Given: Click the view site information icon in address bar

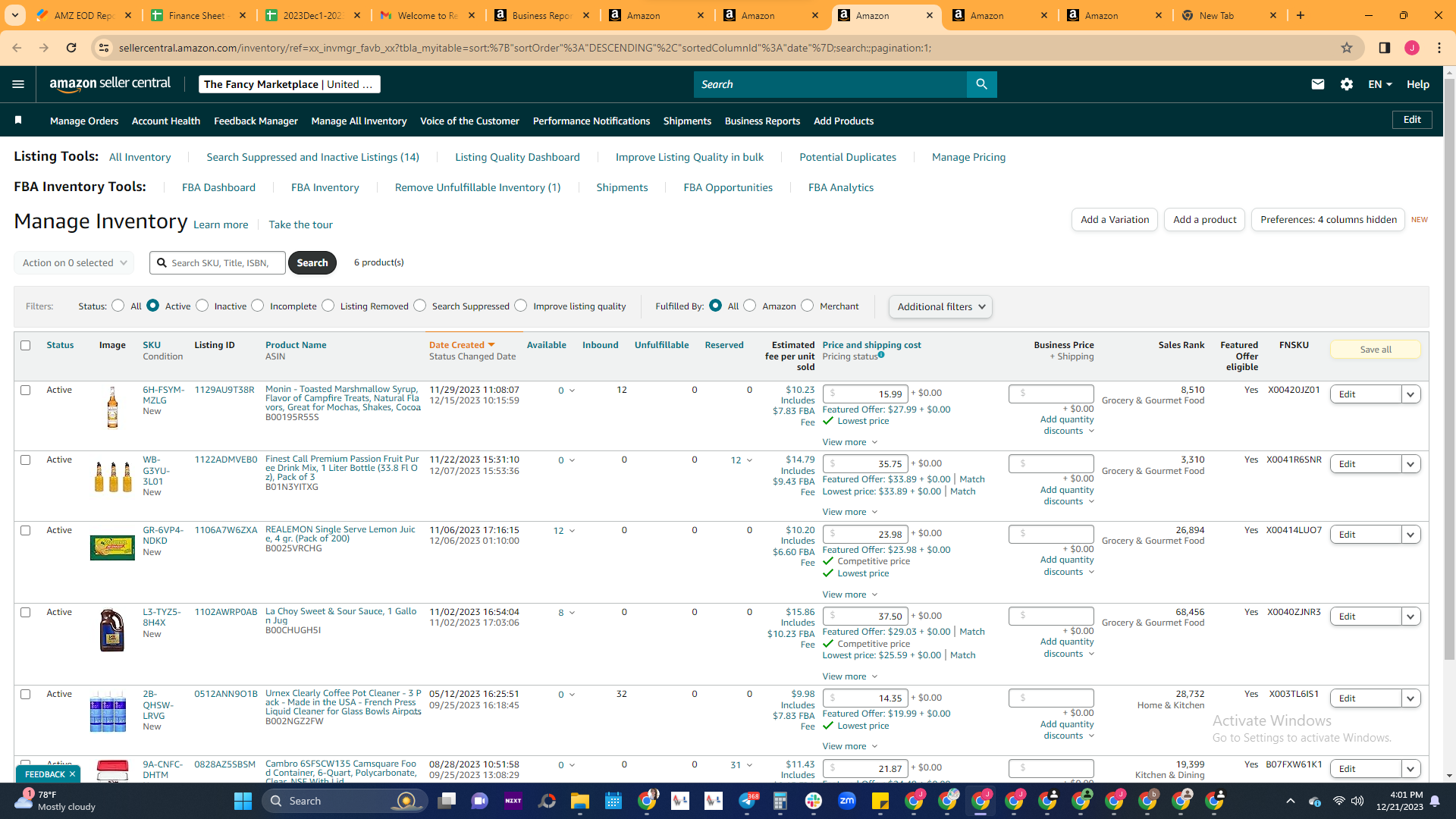Looking at the screenshot, I should (104, 48).
